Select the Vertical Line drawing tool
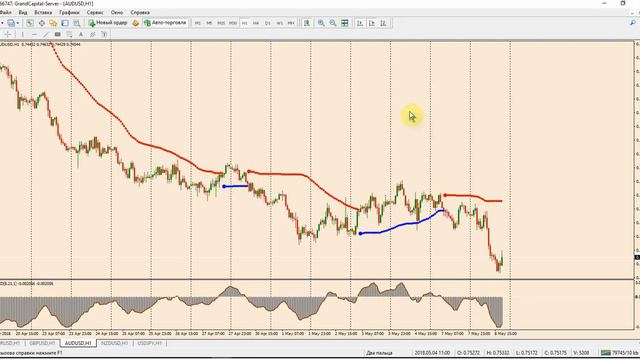 click(22, 35)
